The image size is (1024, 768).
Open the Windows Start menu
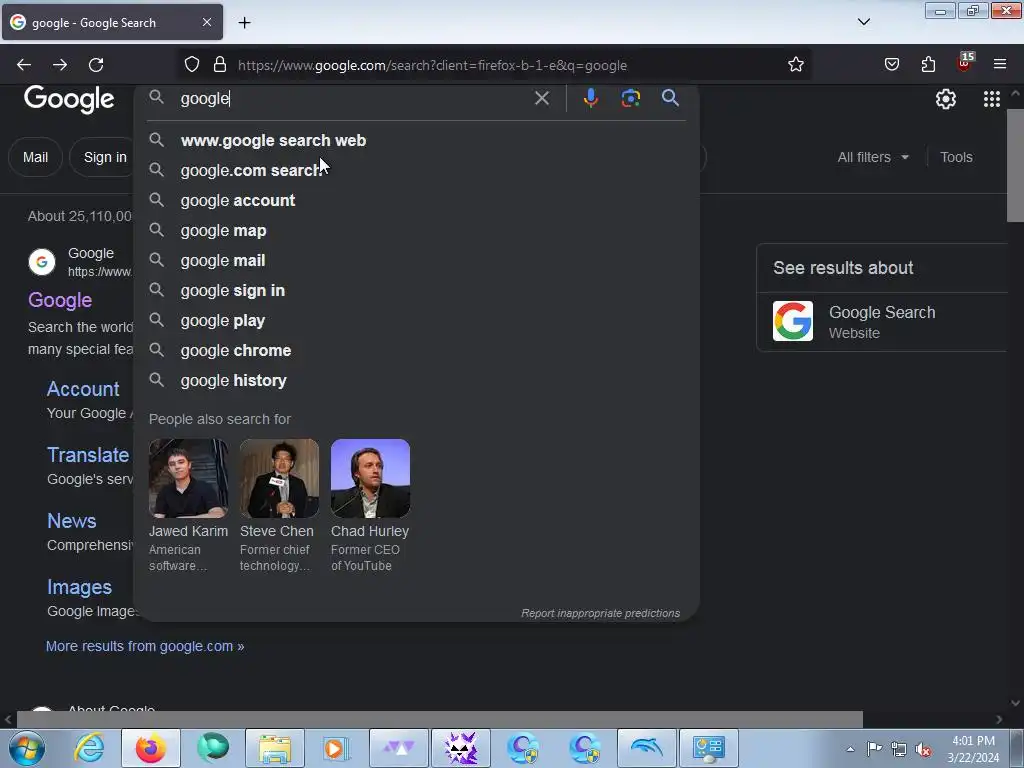click(x=27, y=748)
